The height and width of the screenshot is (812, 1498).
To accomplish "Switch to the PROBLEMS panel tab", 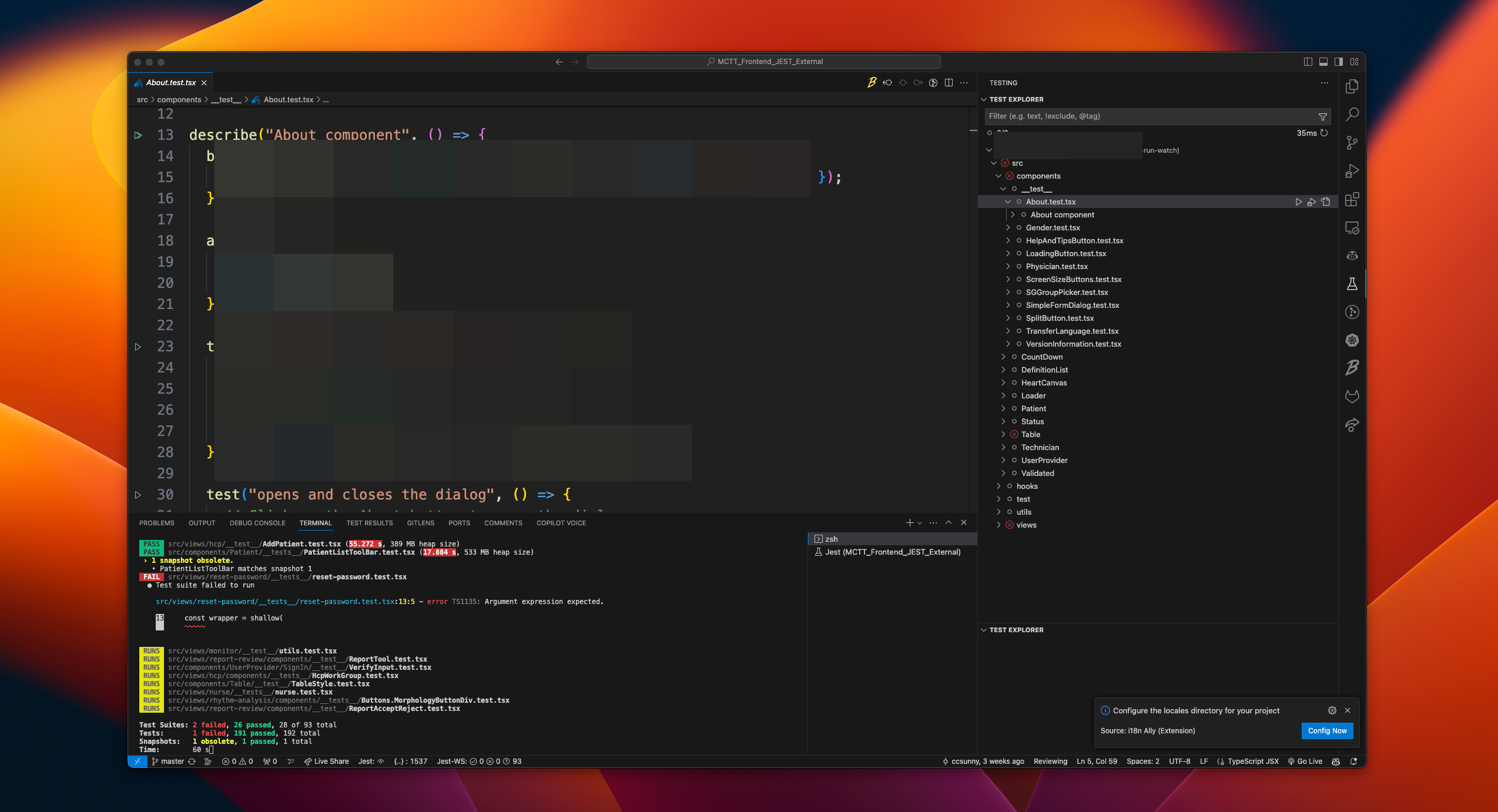I will (156, 523).
